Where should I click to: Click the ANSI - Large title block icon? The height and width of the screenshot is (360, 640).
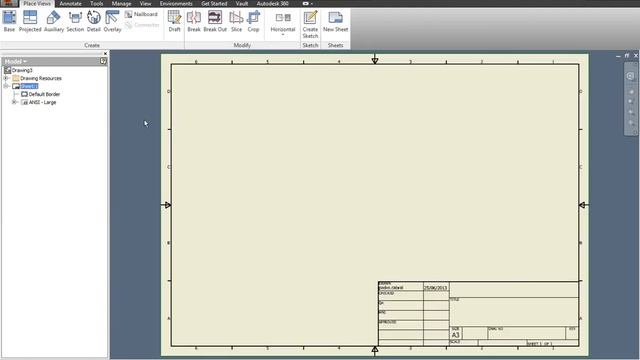tap(24, 102)
